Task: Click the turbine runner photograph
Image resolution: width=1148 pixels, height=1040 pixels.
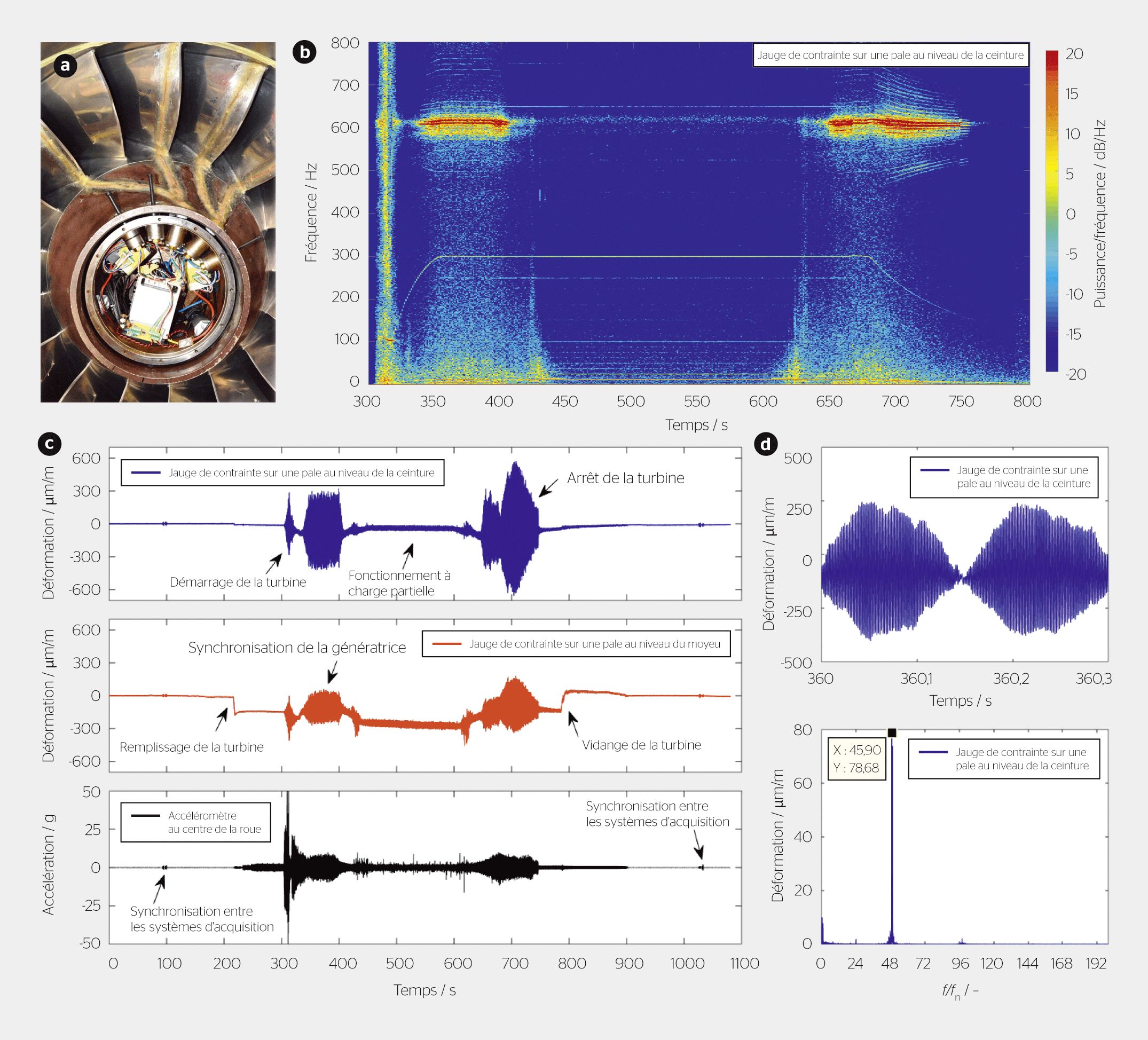Action: pos(158,222)
